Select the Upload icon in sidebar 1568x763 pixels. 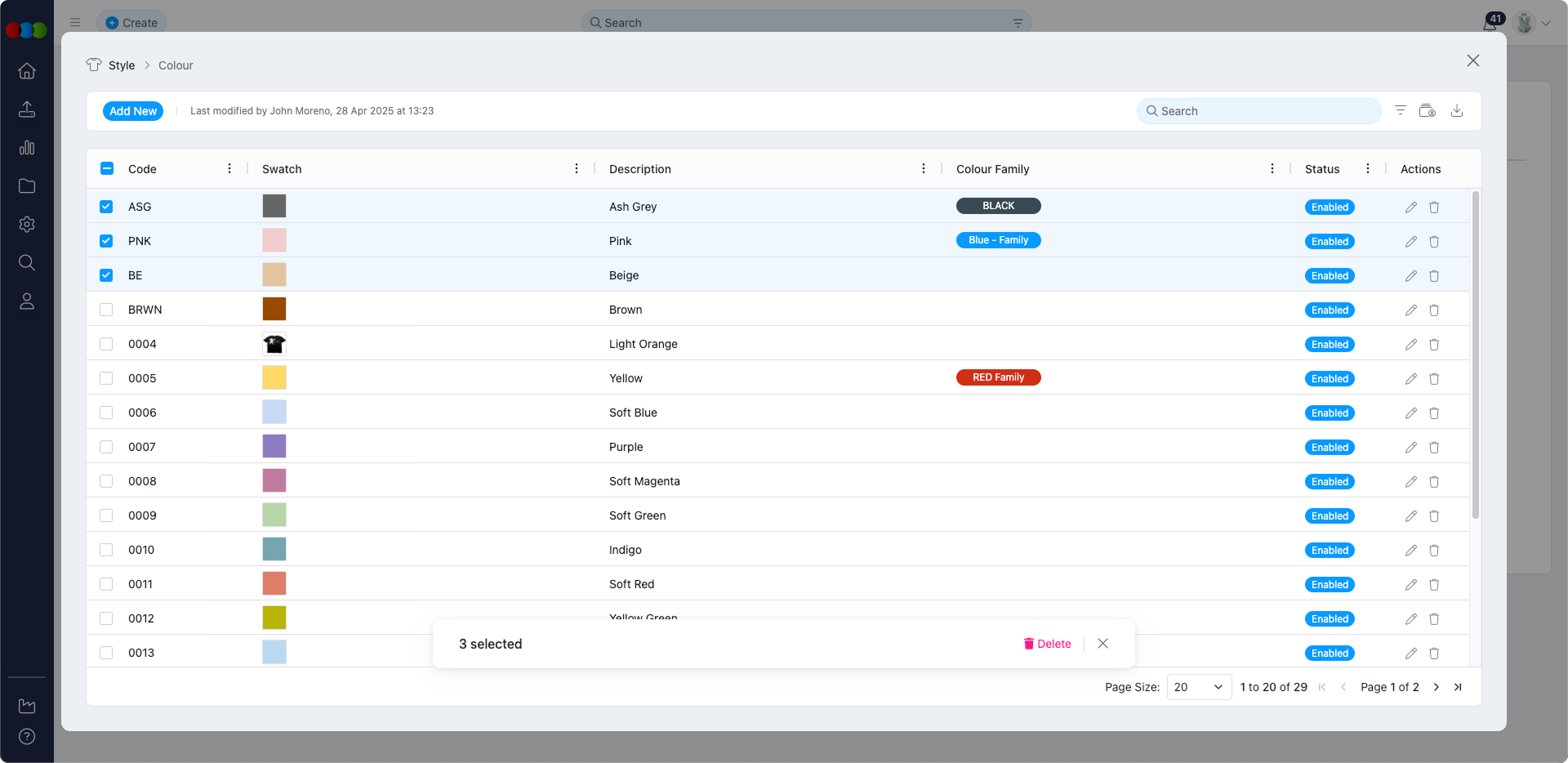[x=27, y=109]
